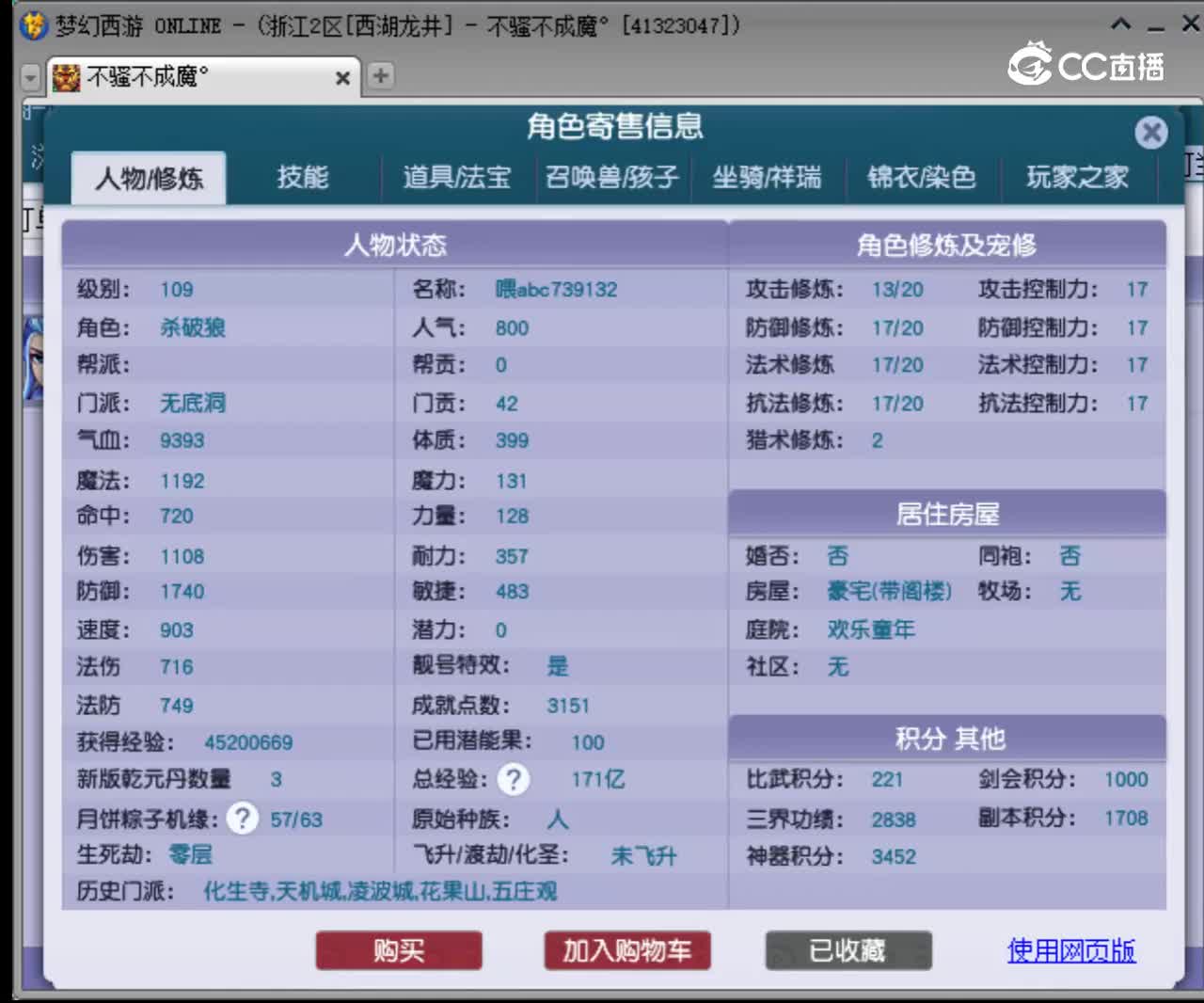Click the 攻击修炼 value 13/20
This screenshot has width=1204, height=1003.
[x=897, y=290]
